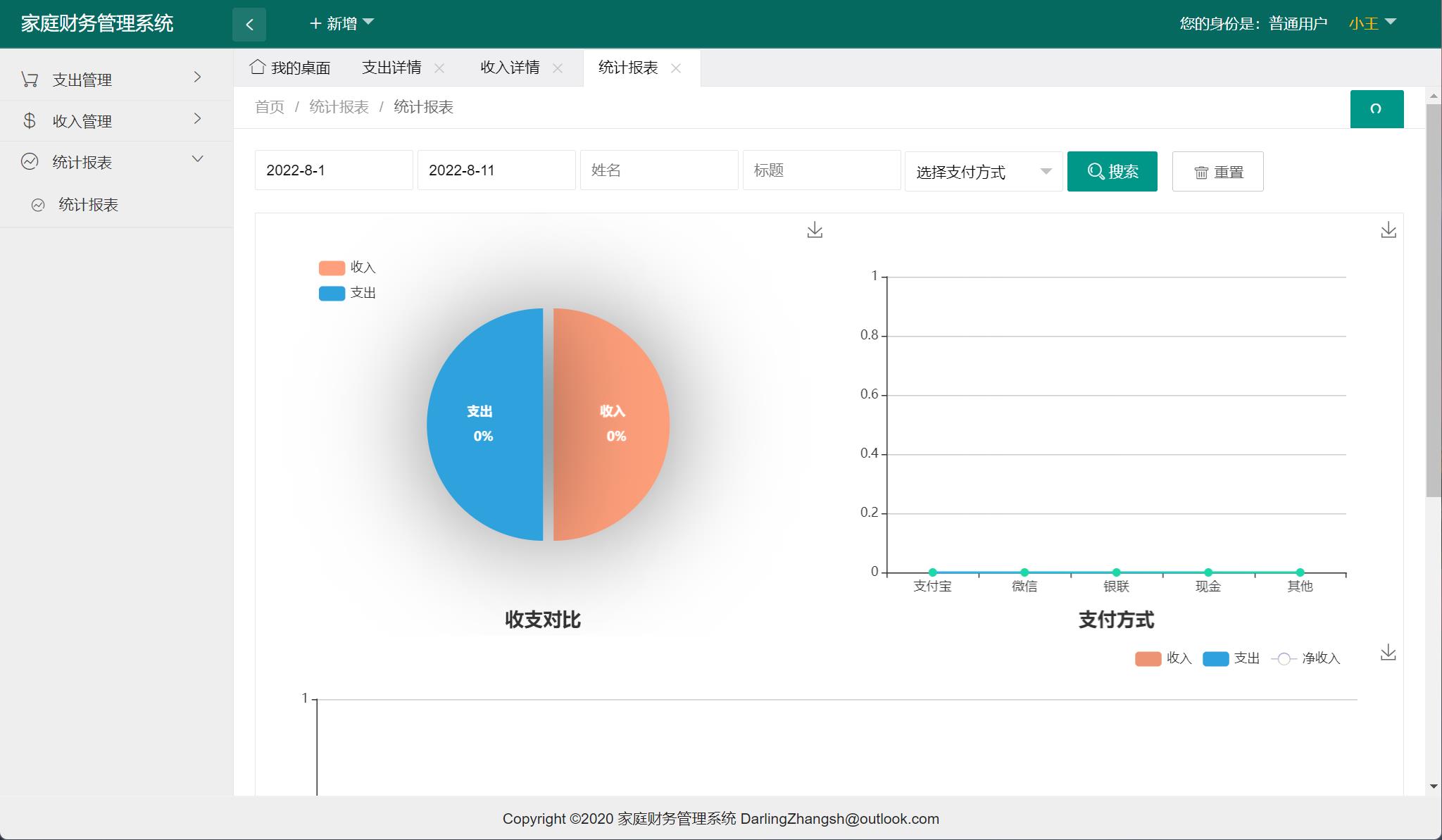The image size is (1442, 840).
Task: Select the expense management cart icon
Action: click(x=30, y=79)
